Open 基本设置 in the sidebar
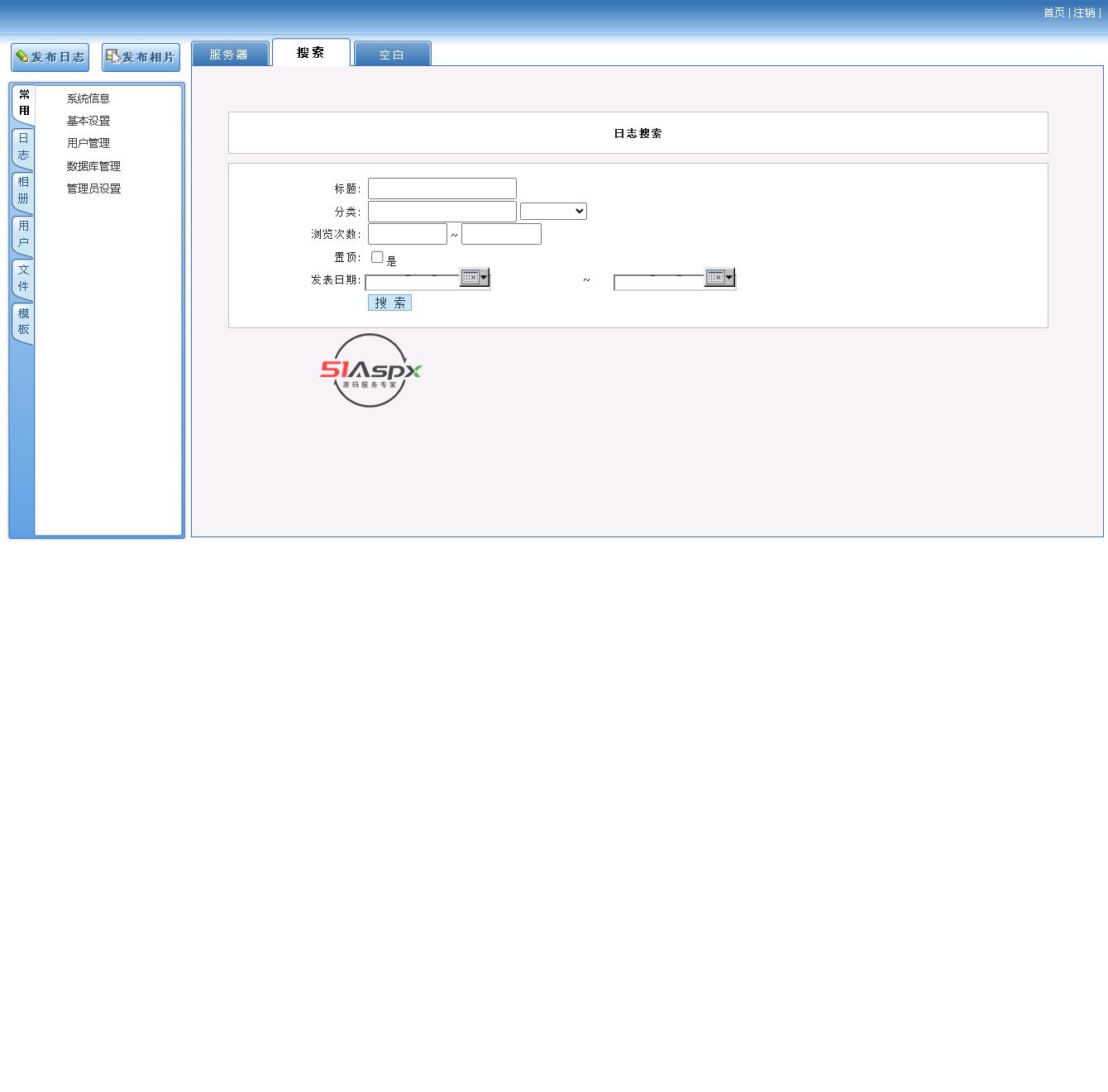Image resolution: width=1108 pixels, height=1092 pixels. coord(88,121)
